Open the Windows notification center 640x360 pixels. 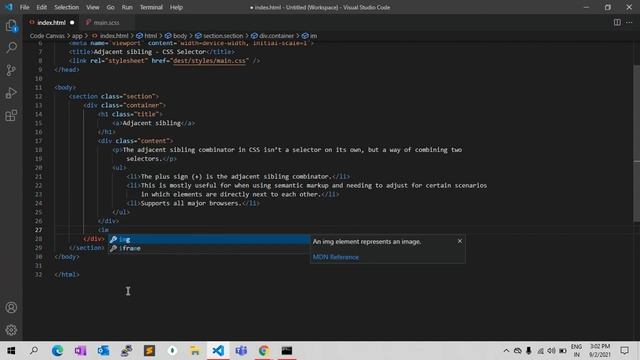(x=624, y=351)
